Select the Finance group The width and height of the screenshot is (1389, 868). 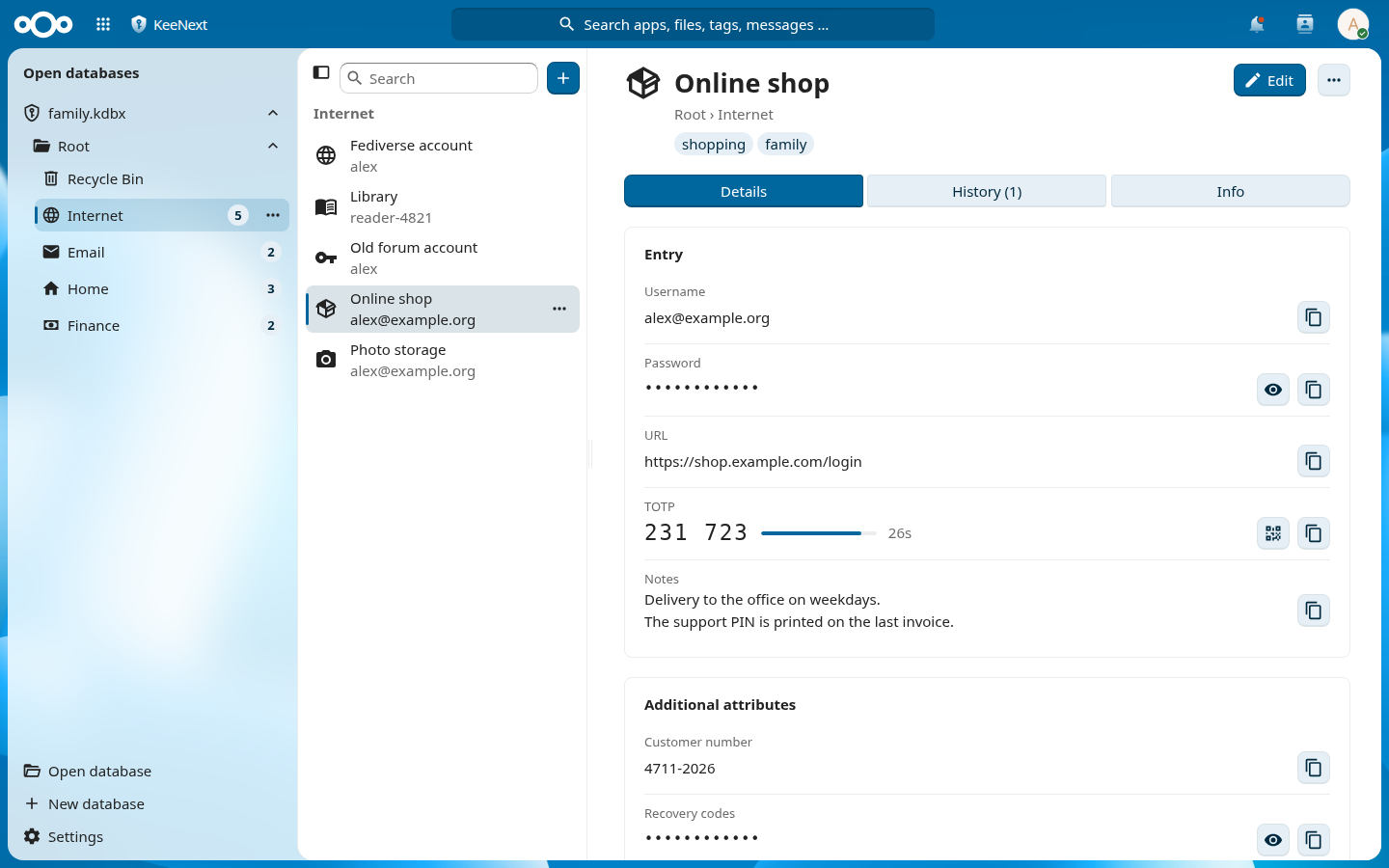point(162,325)
